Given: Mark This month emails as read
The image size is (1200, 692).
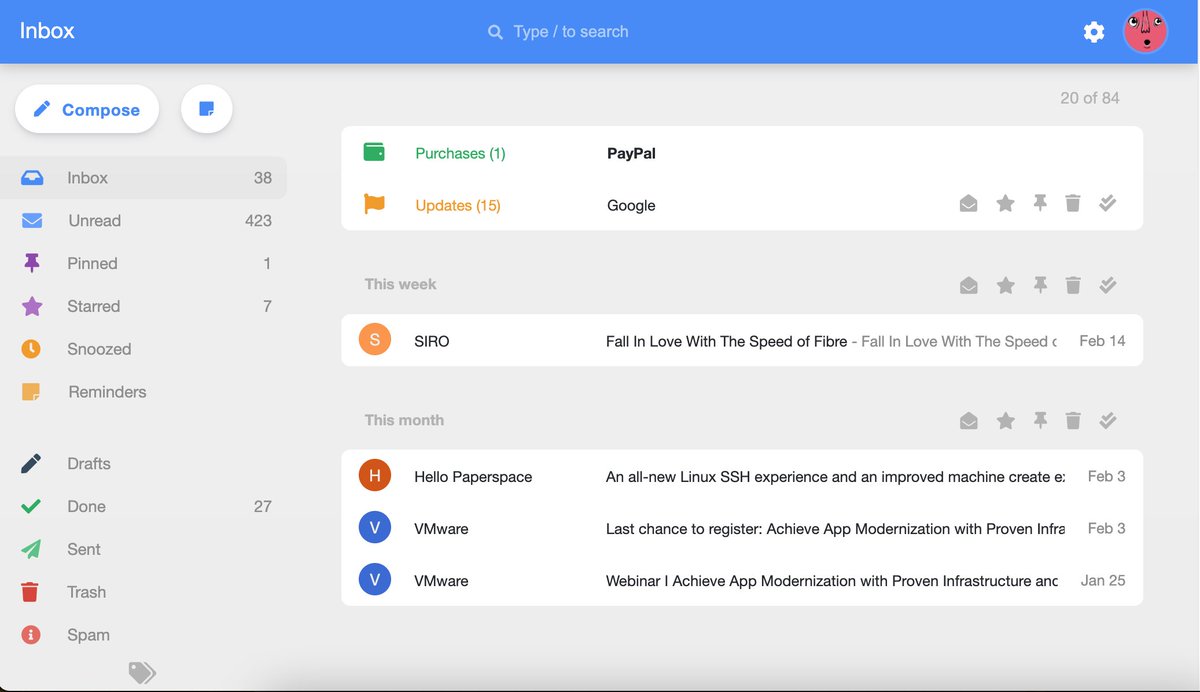Looking at the screenshot, I should click(968, 421).
